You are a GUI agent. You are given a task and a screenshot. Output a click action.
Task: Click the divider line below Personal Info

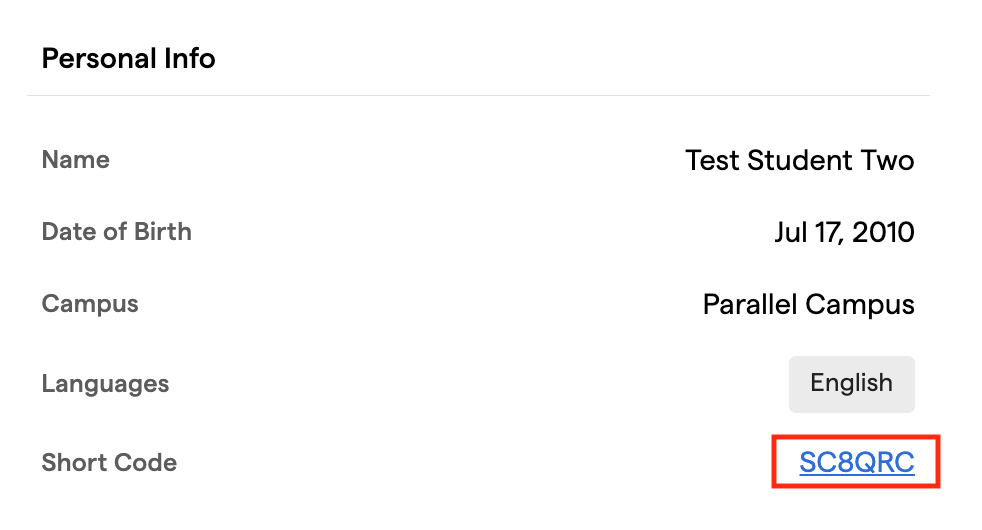[478, 96]
